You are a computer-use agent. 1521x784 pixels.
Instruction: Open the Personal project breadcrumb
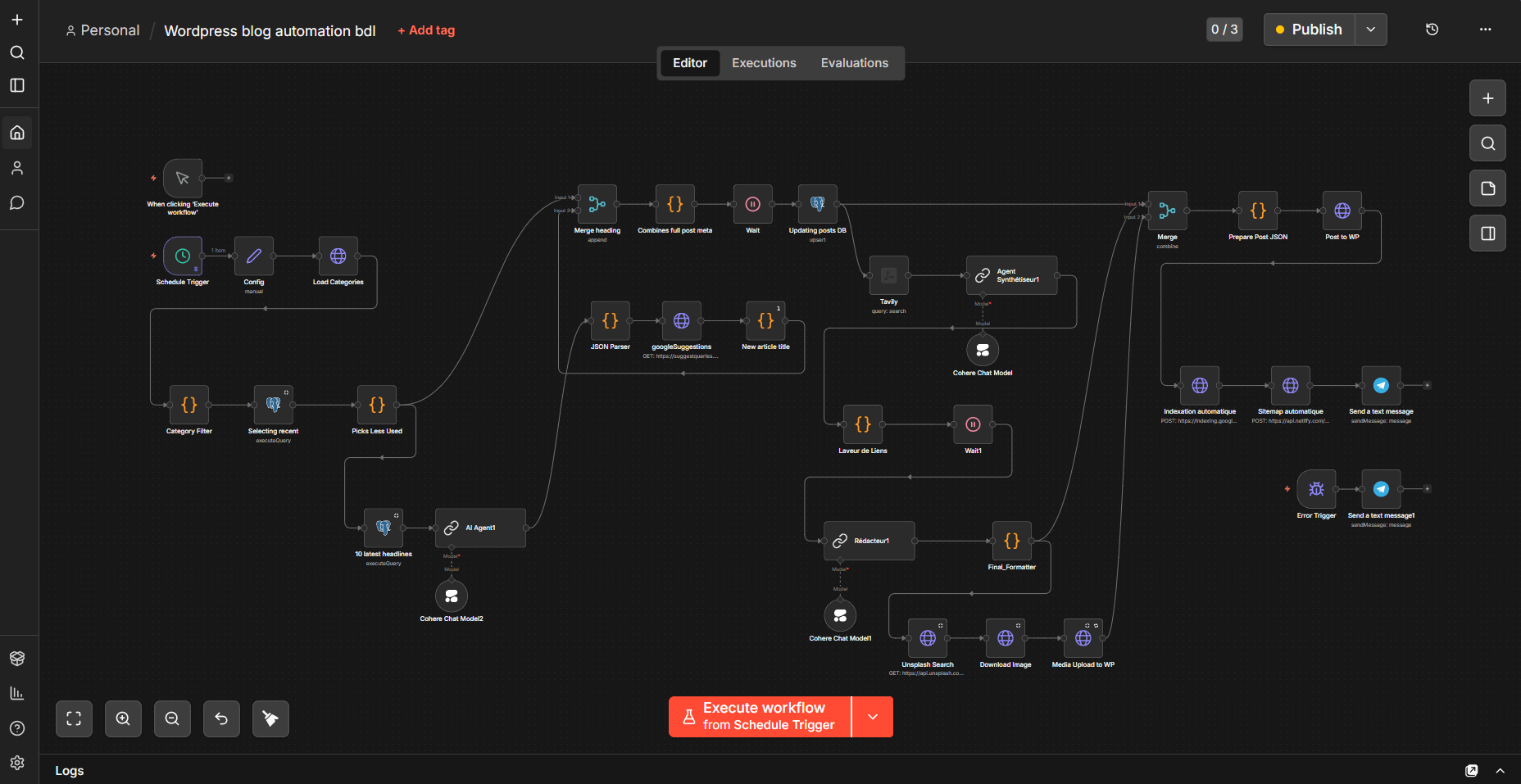click(x=102, y=30)
